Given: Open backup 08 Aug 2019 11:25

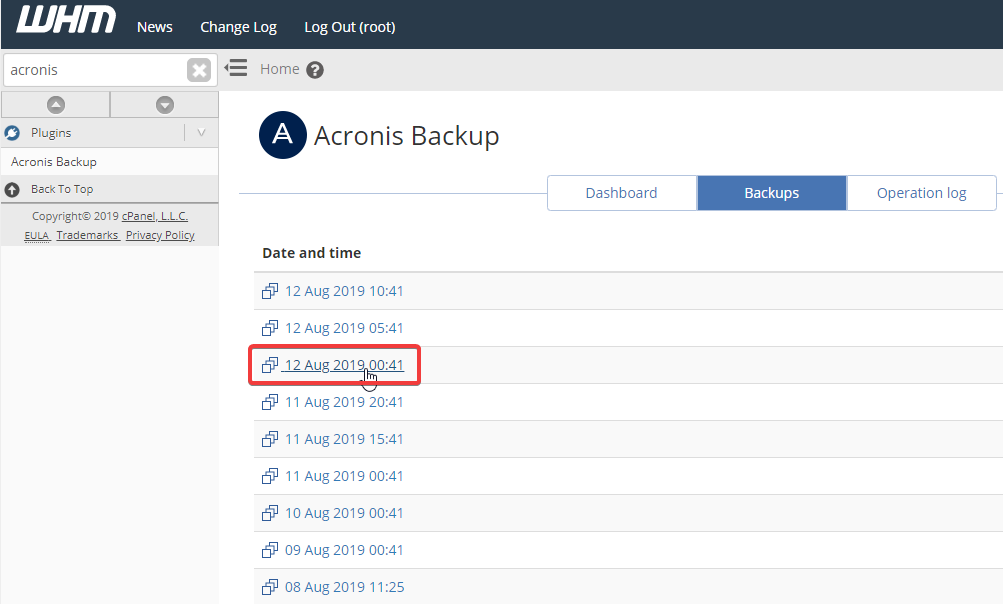Looking at the screenshot, I should (345, 587).
